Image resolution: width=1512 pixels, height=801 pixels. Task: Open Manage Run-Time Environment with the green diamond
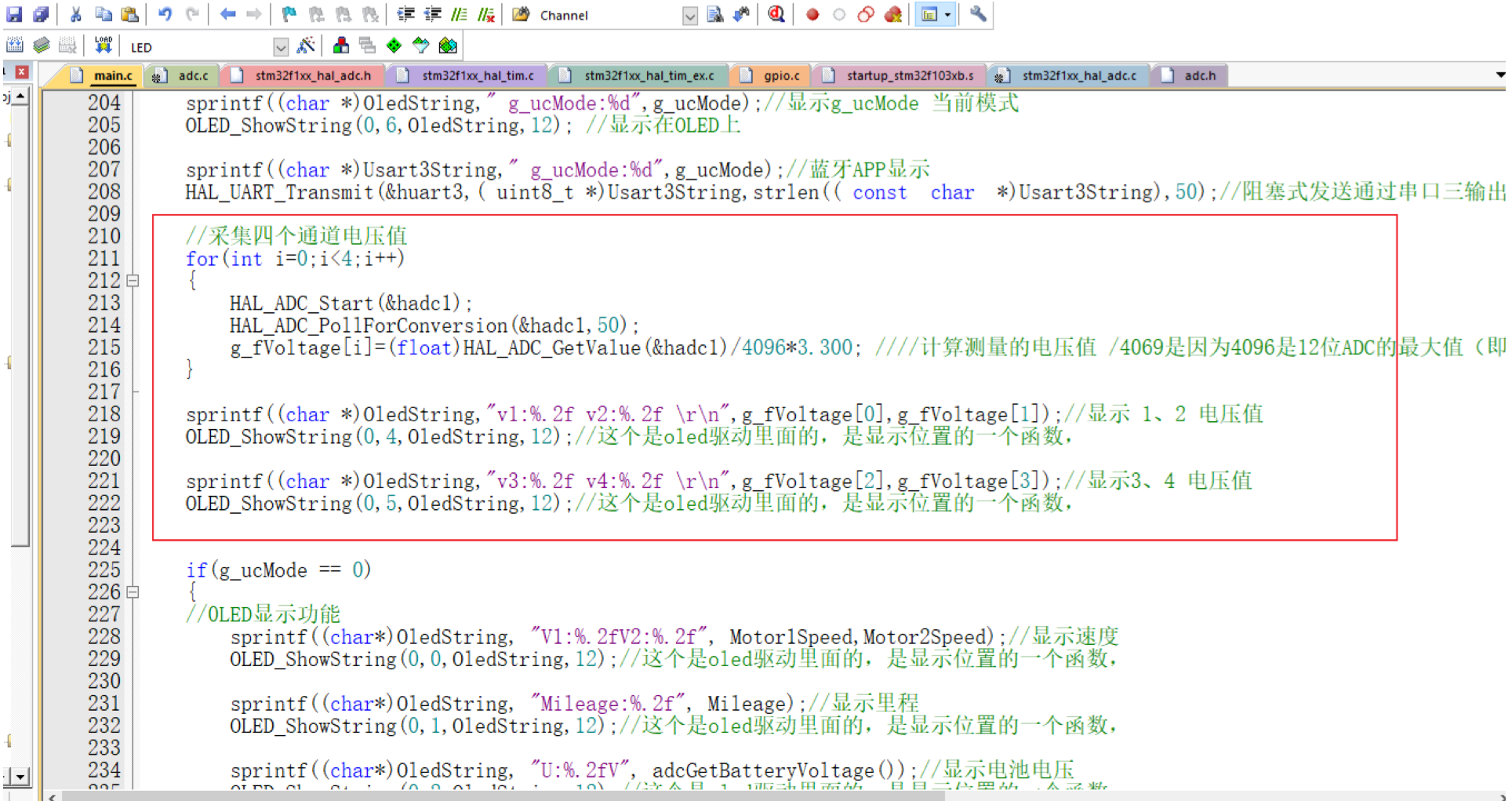click(394, 46)
